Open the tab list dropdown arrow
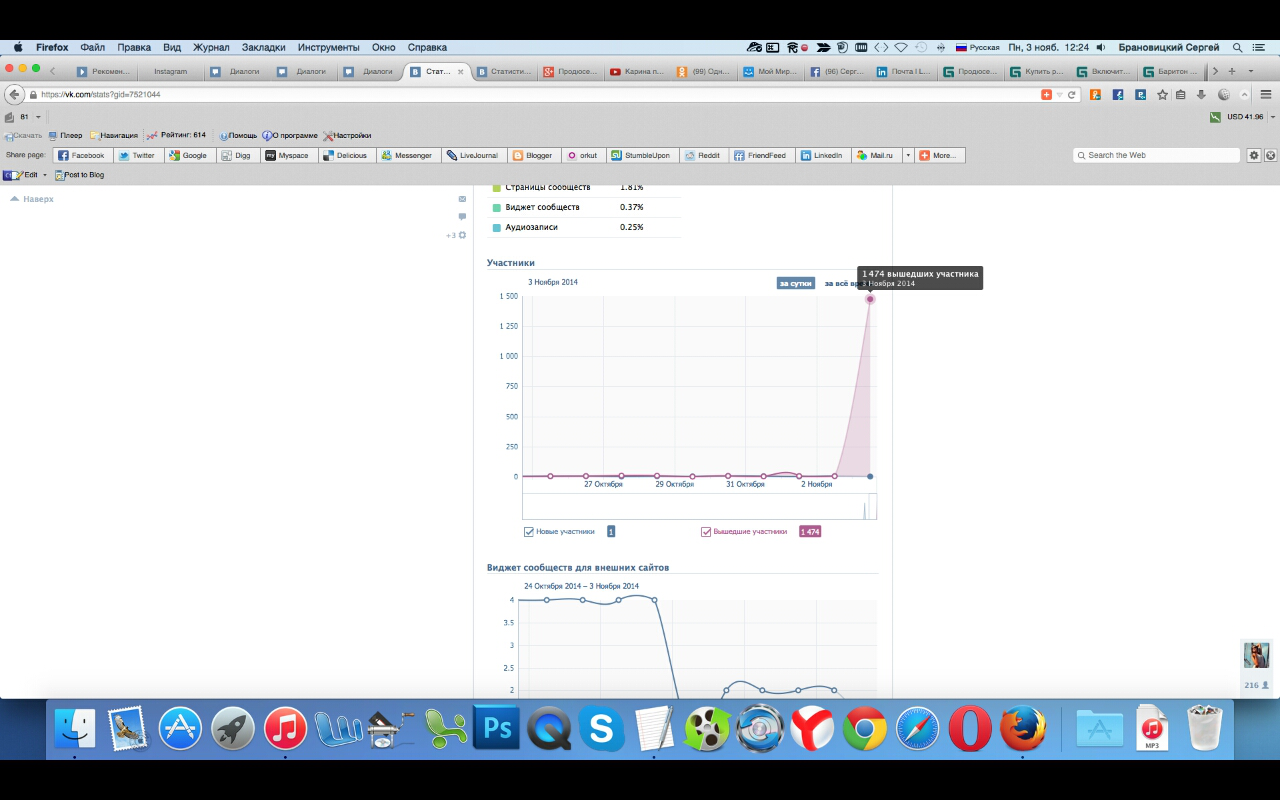 [1250, 71]
